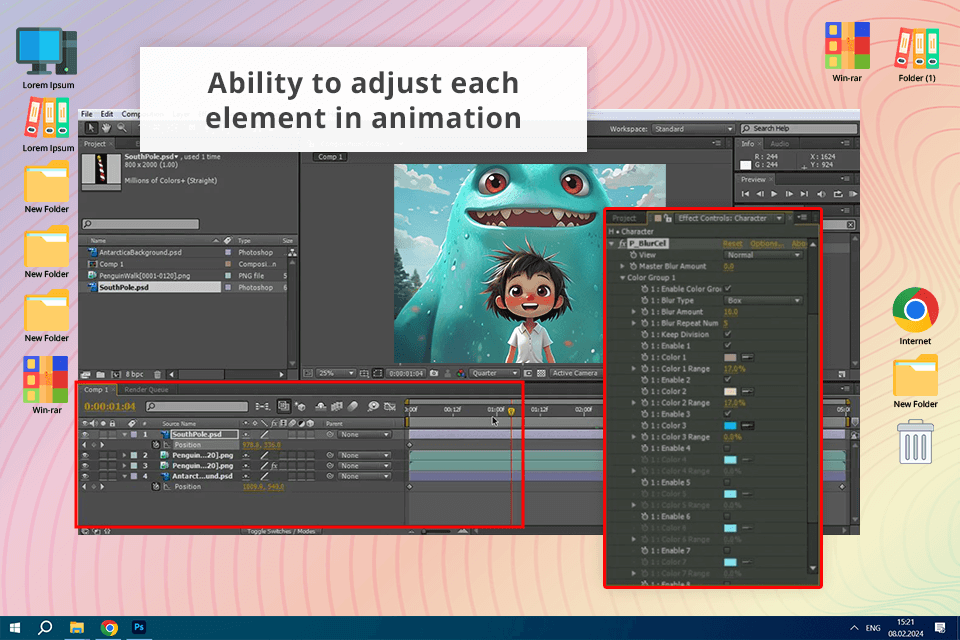Screen dimensions: 960x640
Task: Select the Comp 1 timeline tab
Action: coord(96,390)
